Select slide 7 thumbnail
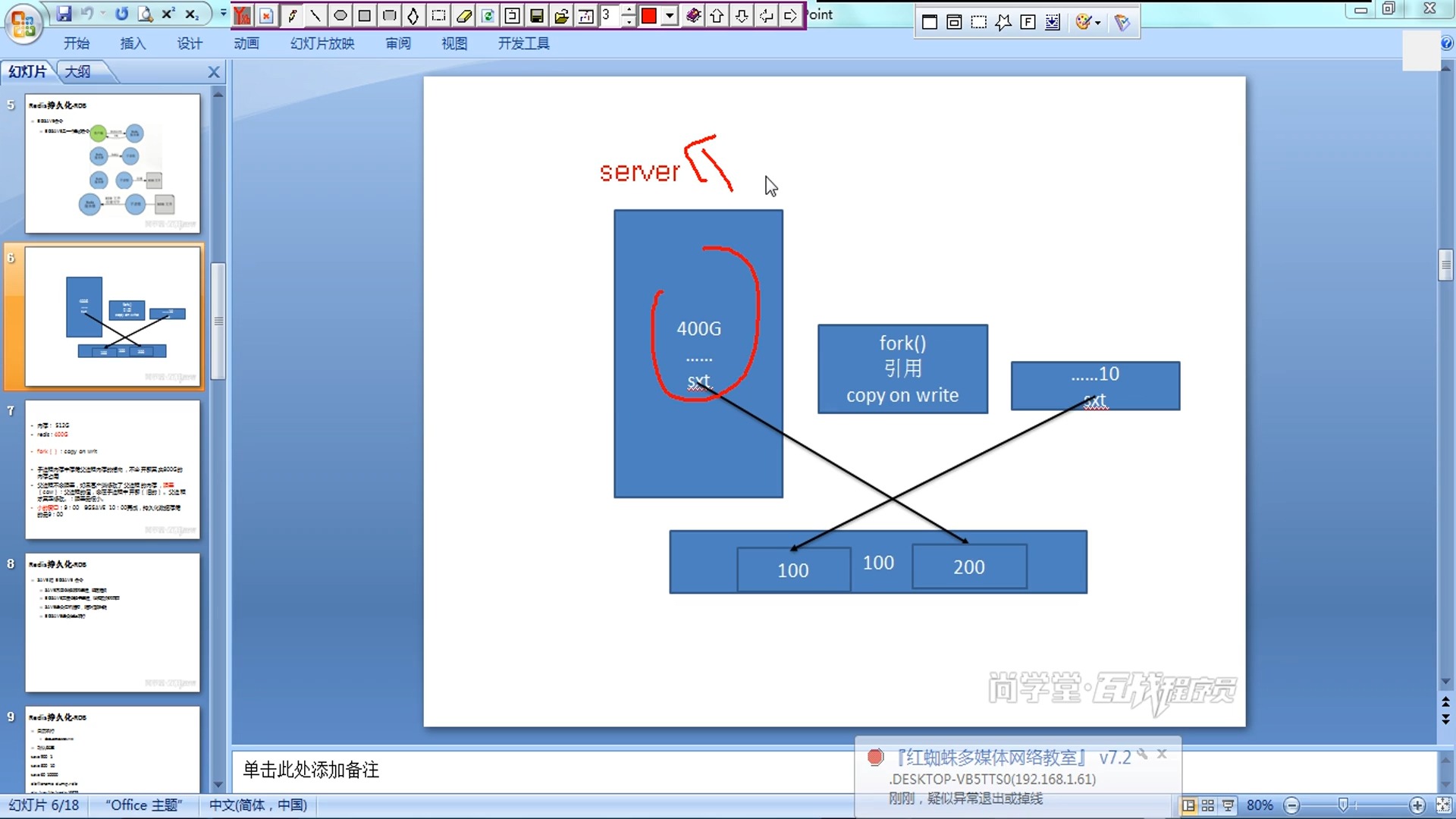 tap(113, 469)
